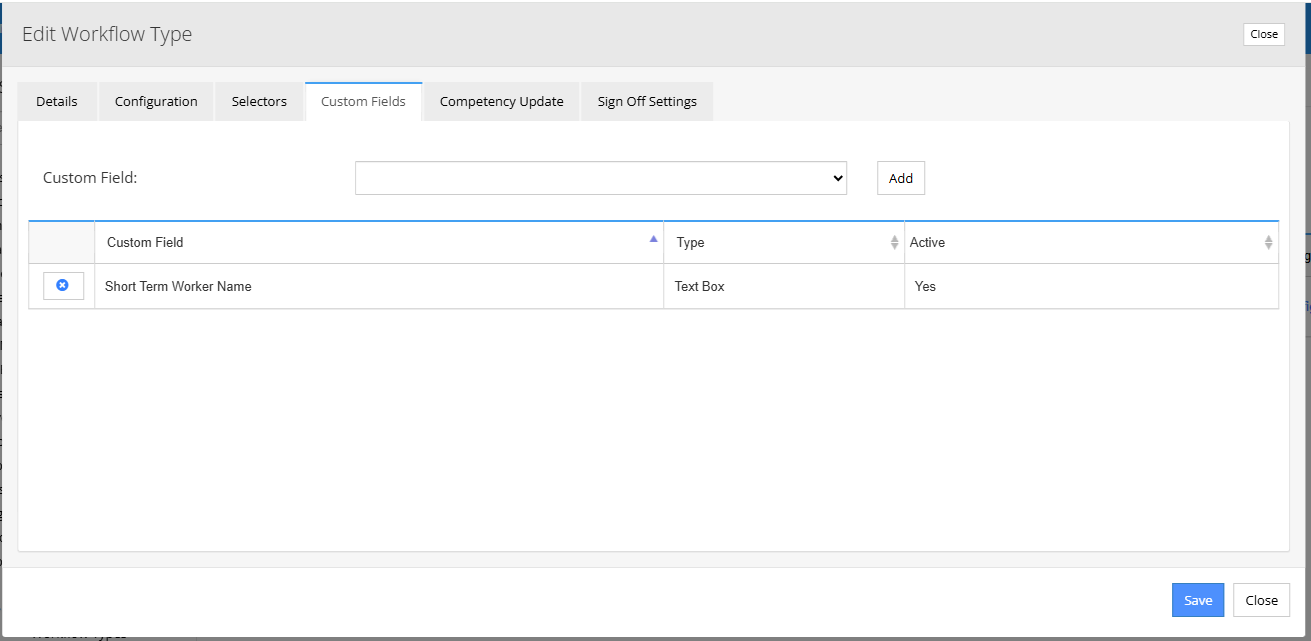The image size is (1311, 641).
Task: Save the workflow type
Action: click(x=1198, y=600)
